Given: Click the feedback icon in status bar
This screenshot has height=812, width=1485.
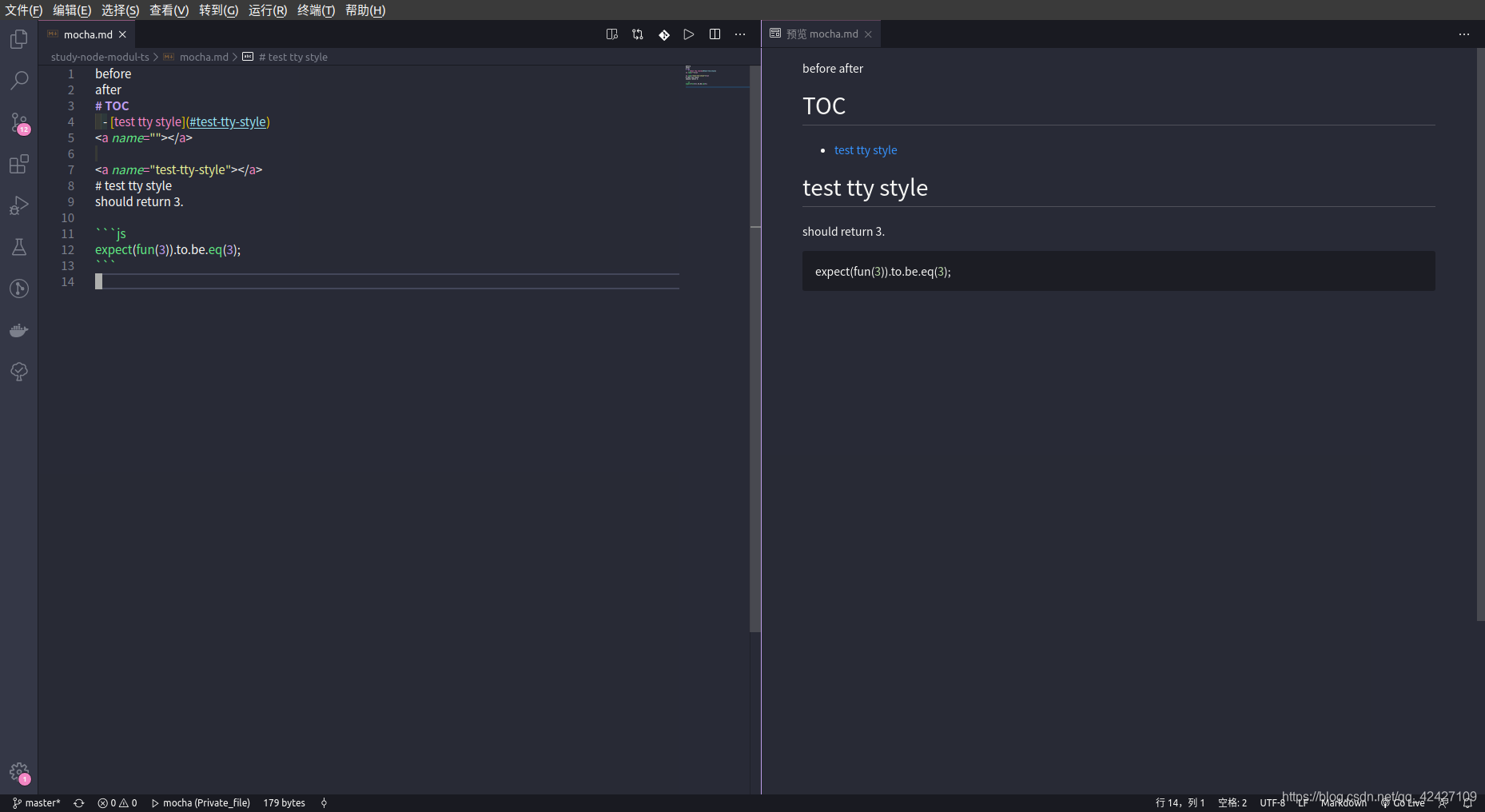Looking at the screenshot, I should pos(1443,803).
